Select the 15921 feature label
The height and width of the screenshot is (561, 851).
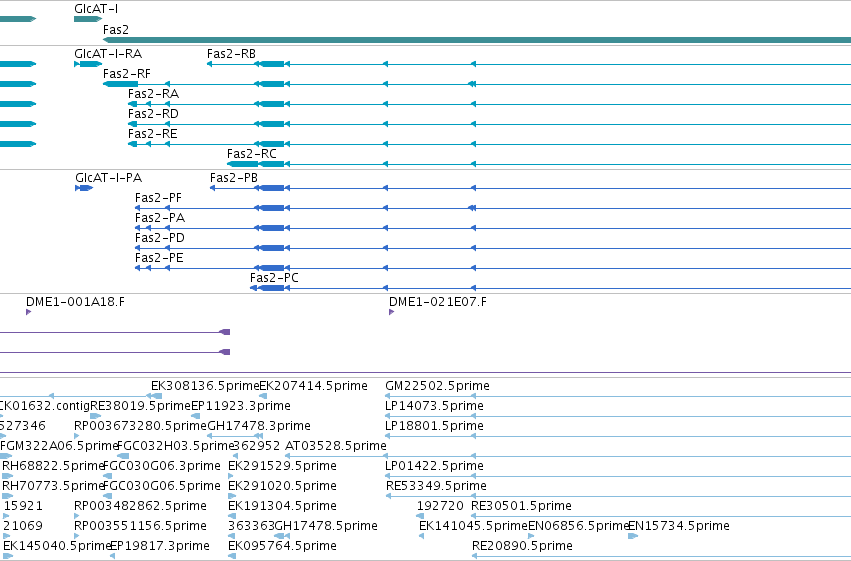click(23, 507)
